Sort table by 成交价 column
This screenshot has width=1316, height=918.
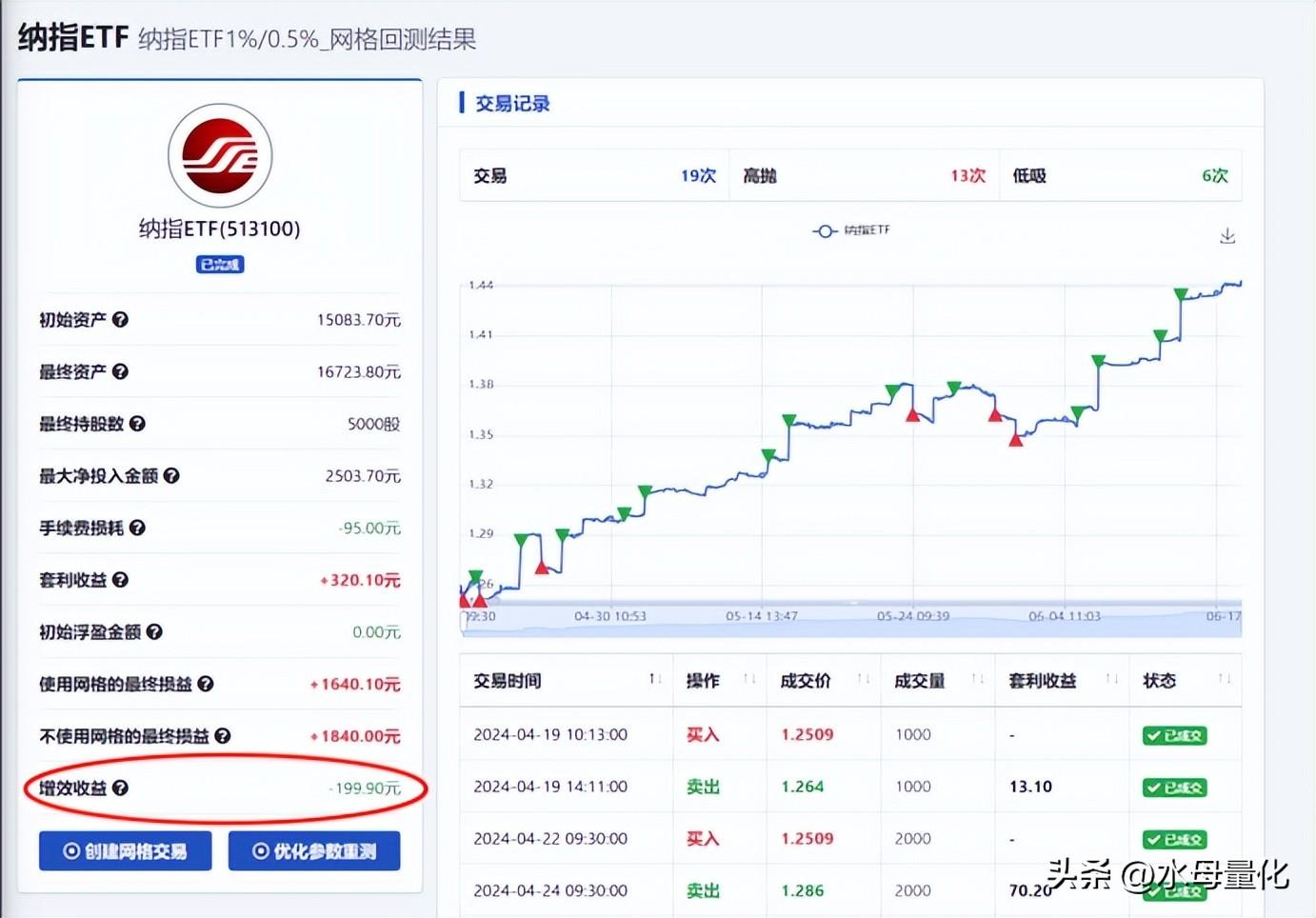[863, 679]
